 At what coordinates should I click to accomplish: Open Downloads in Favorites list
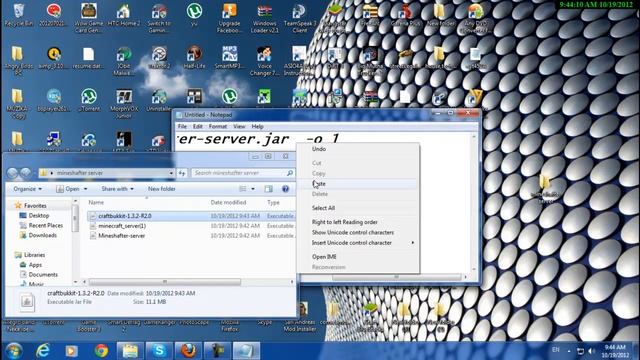[x=42, y=235]
